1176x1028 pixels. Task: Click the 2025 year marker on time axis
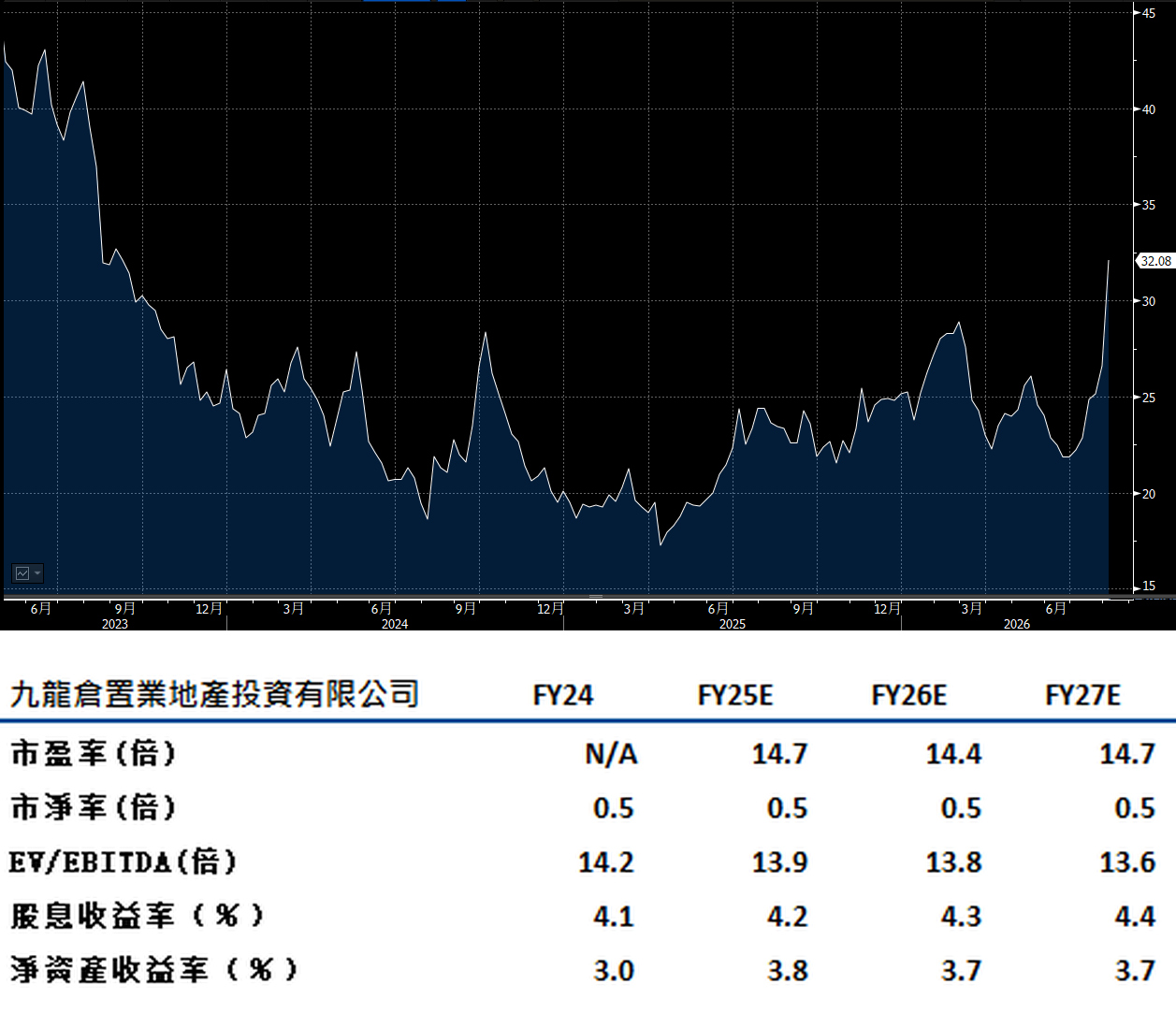[733, 624]
